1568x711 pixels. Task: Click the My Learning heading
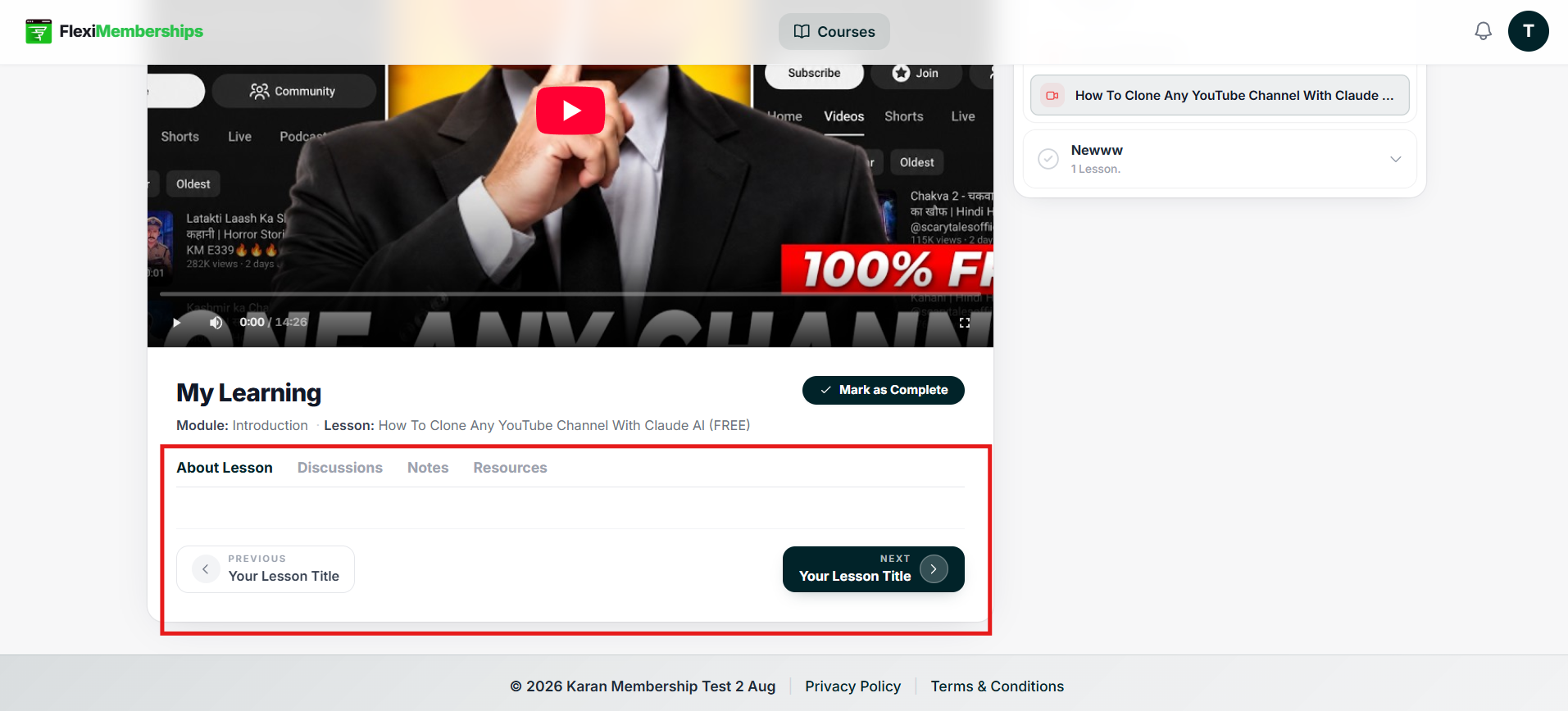(x=248, y=393)
